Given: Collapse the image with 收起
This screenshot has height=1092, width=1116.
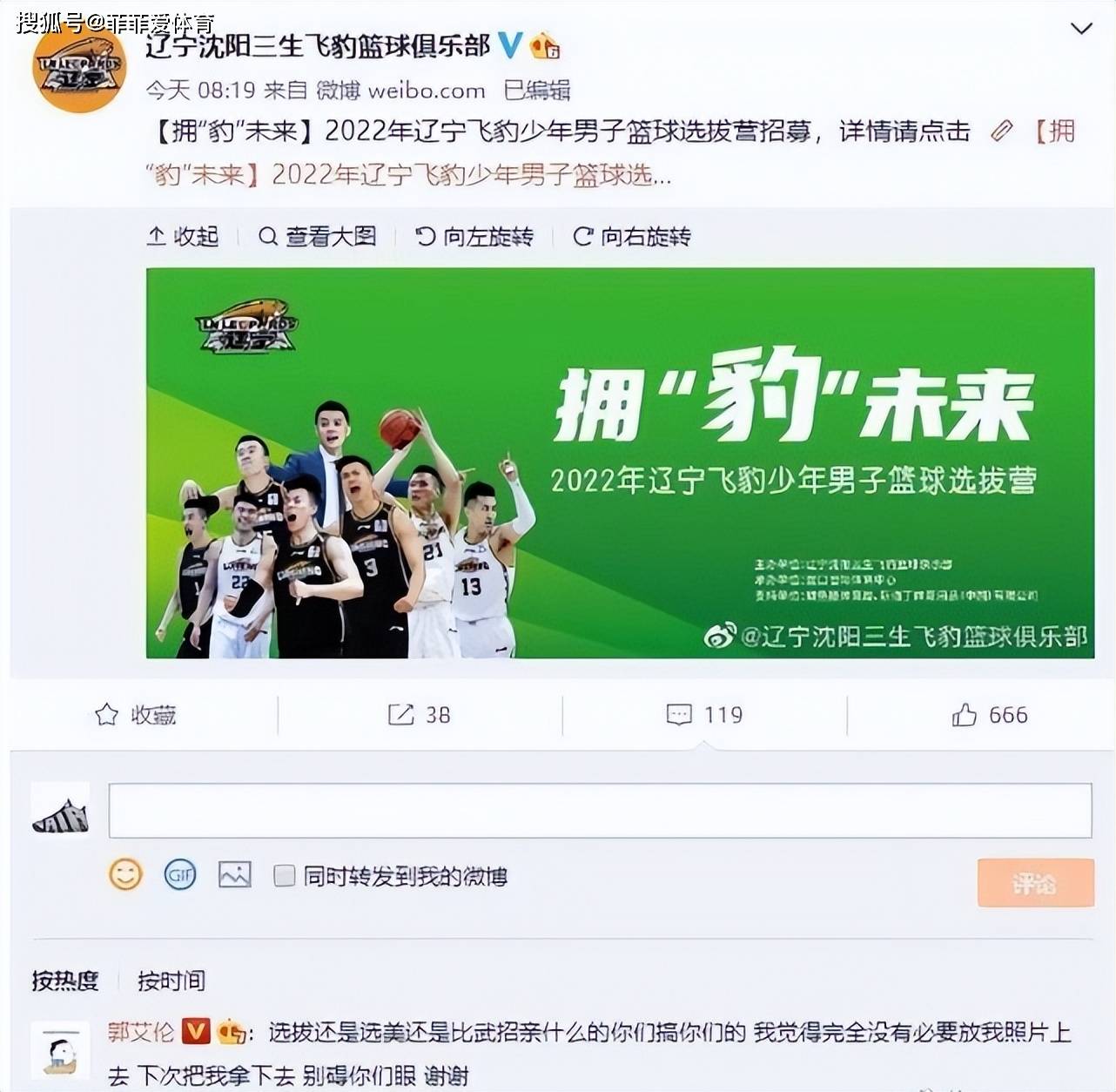Looking at the screenshot, I should pos(183,236).
